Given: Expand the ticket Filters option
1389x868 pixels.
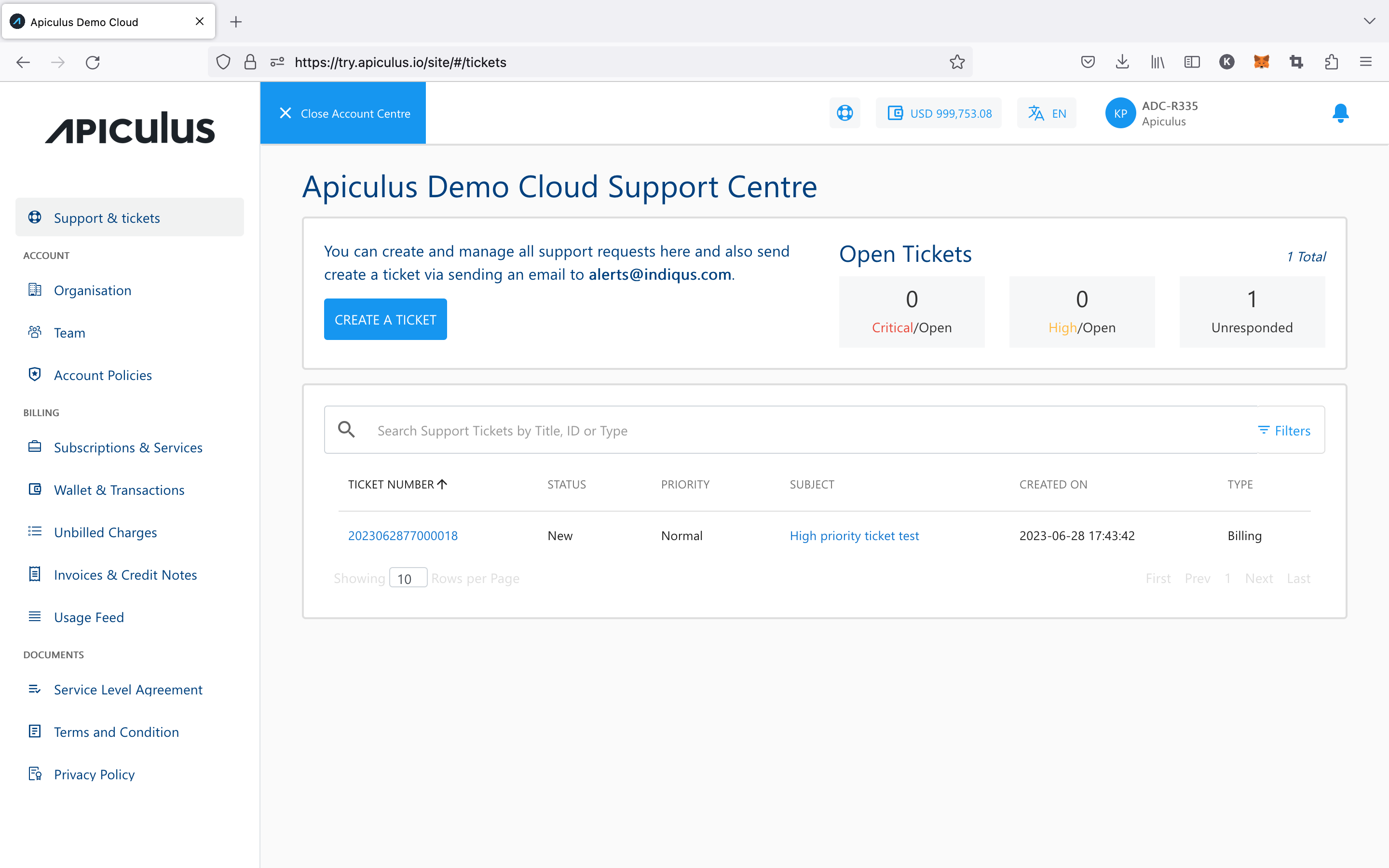Looking at the screenshot, I should point(1284,431).
